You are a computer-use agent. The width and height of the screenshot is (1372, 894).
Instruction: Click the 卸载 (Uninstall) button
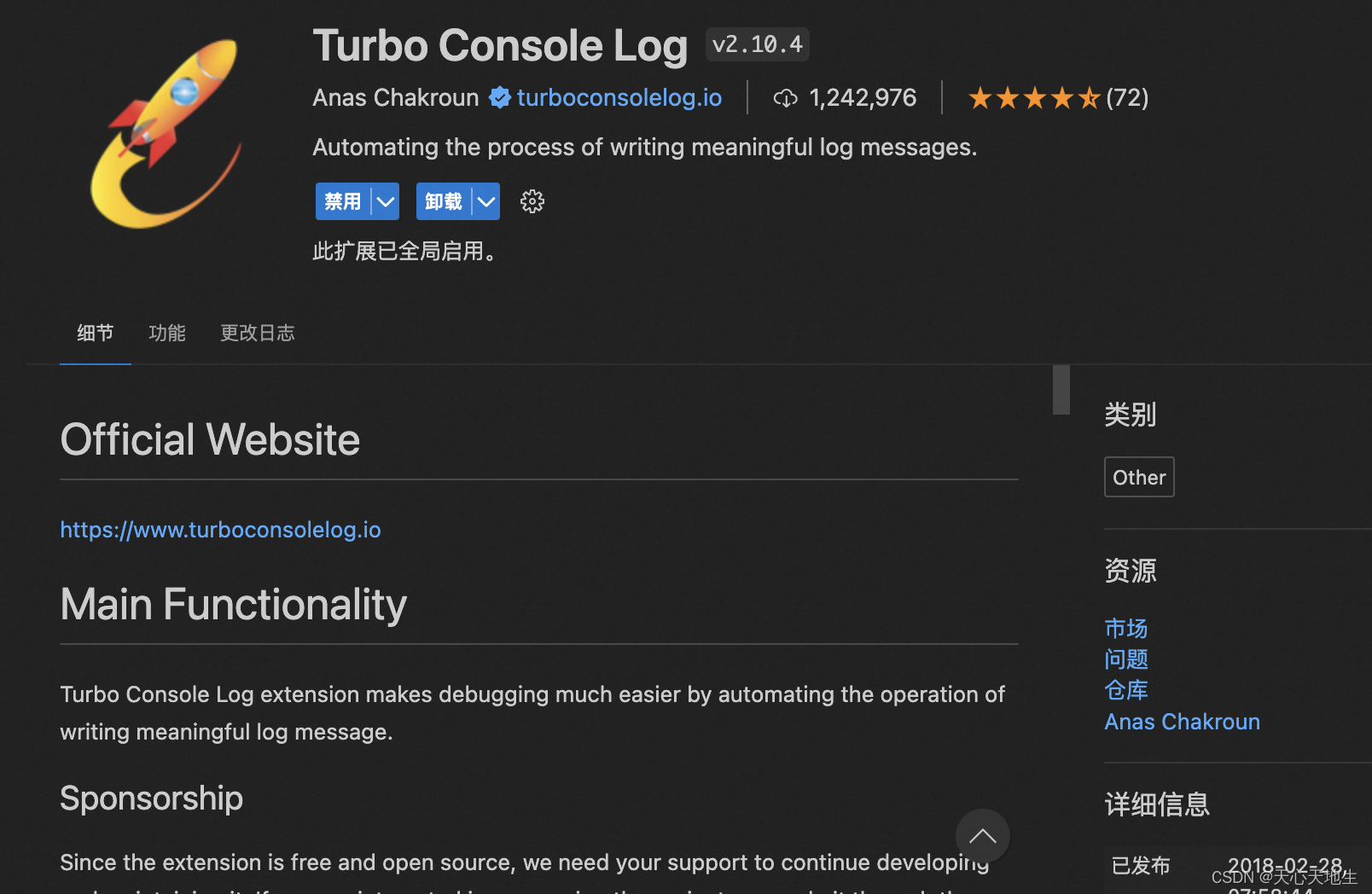click(444, 201)
